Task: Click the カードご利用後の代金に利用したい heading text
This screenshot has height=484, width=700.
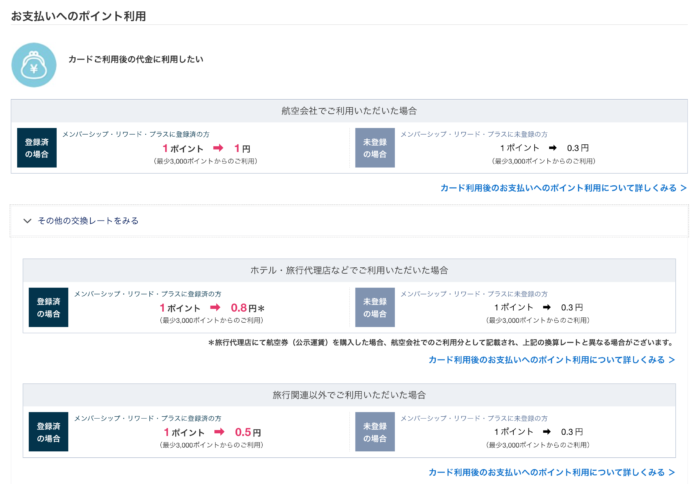Action: (136, 59)
